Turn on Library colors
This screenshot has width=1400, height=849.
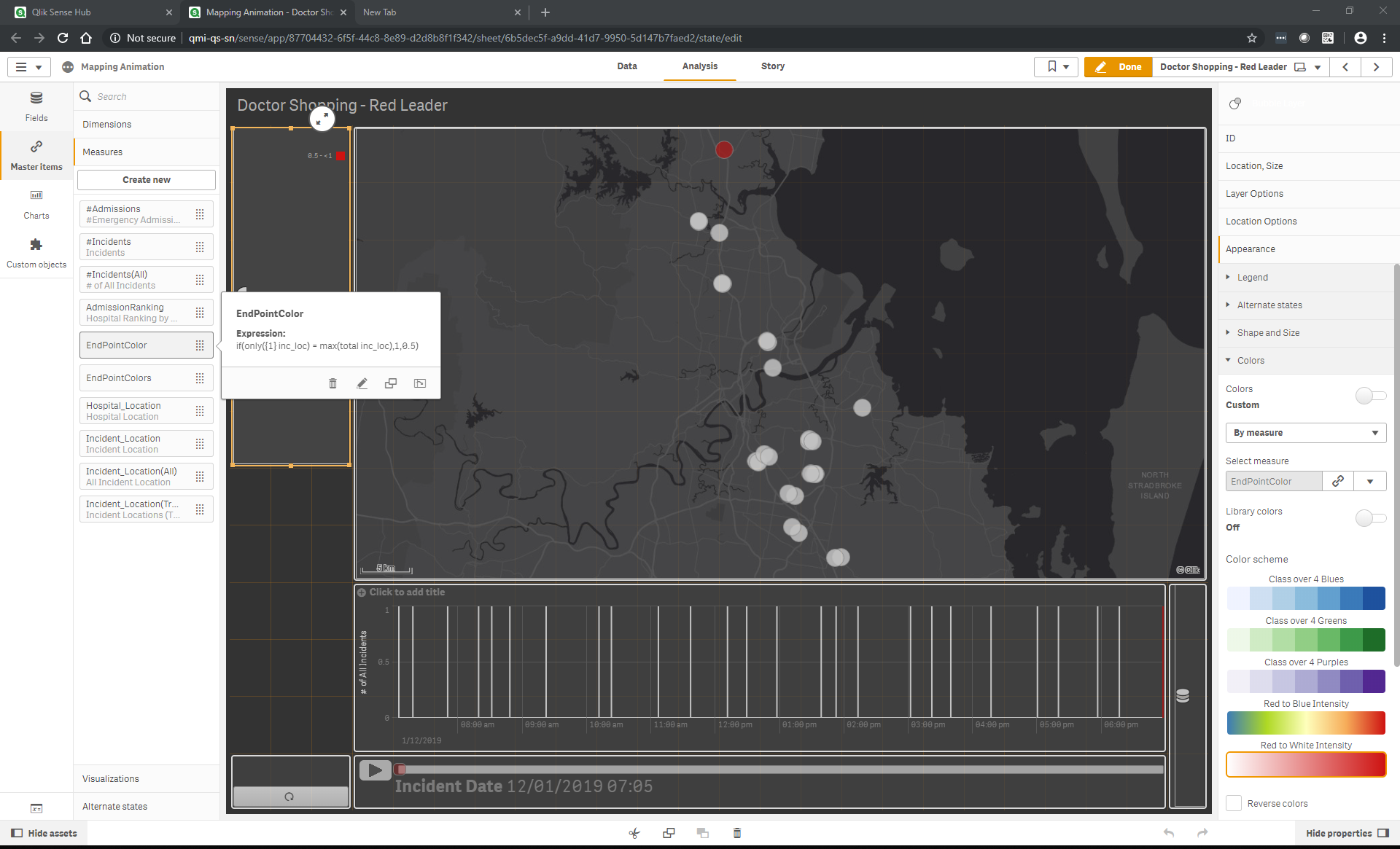(1370, 518)
